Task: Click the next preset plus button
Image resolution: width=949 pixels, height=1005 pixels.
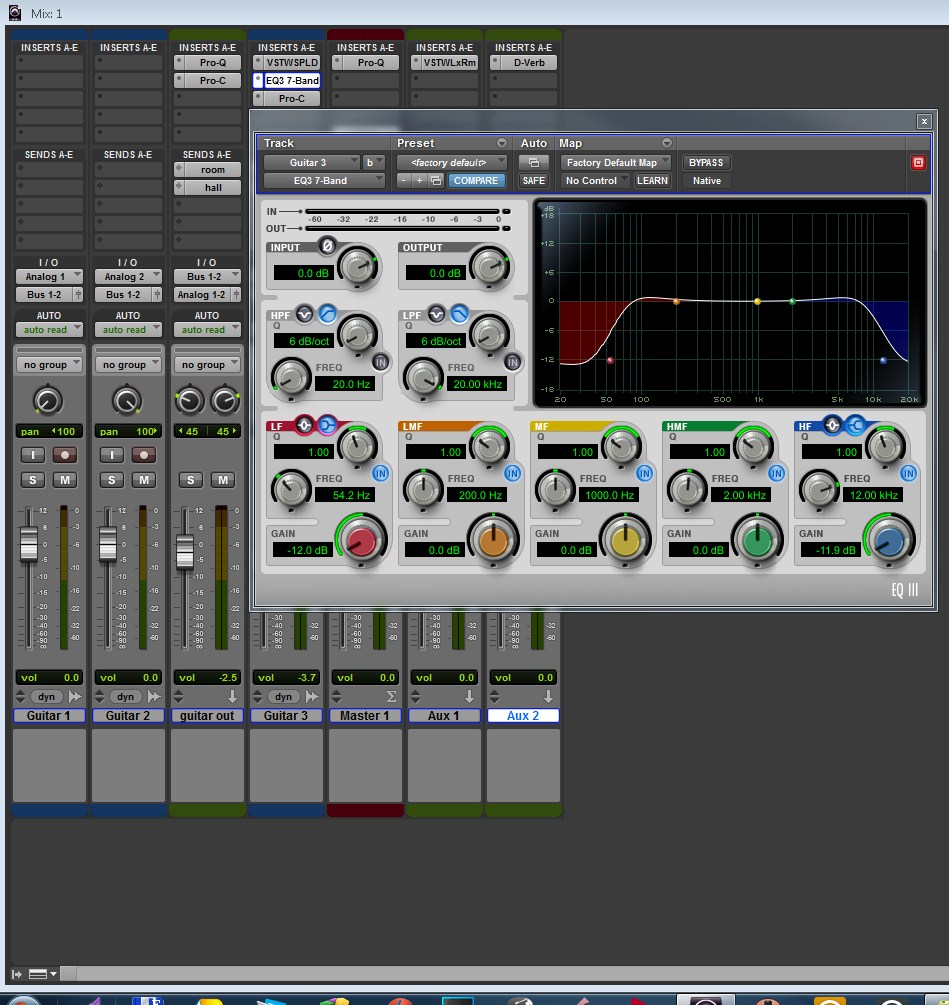Action: 420,181
